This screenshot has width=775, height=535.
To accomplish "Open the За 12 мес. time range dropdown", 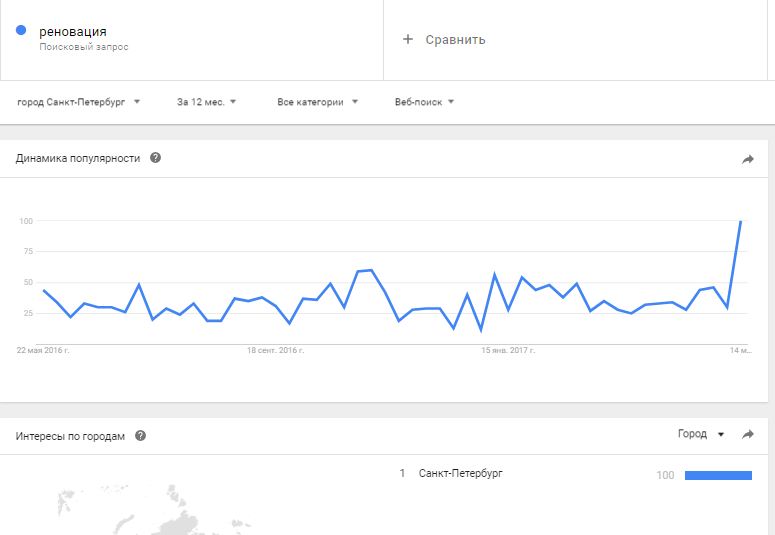I will point(206,101).
